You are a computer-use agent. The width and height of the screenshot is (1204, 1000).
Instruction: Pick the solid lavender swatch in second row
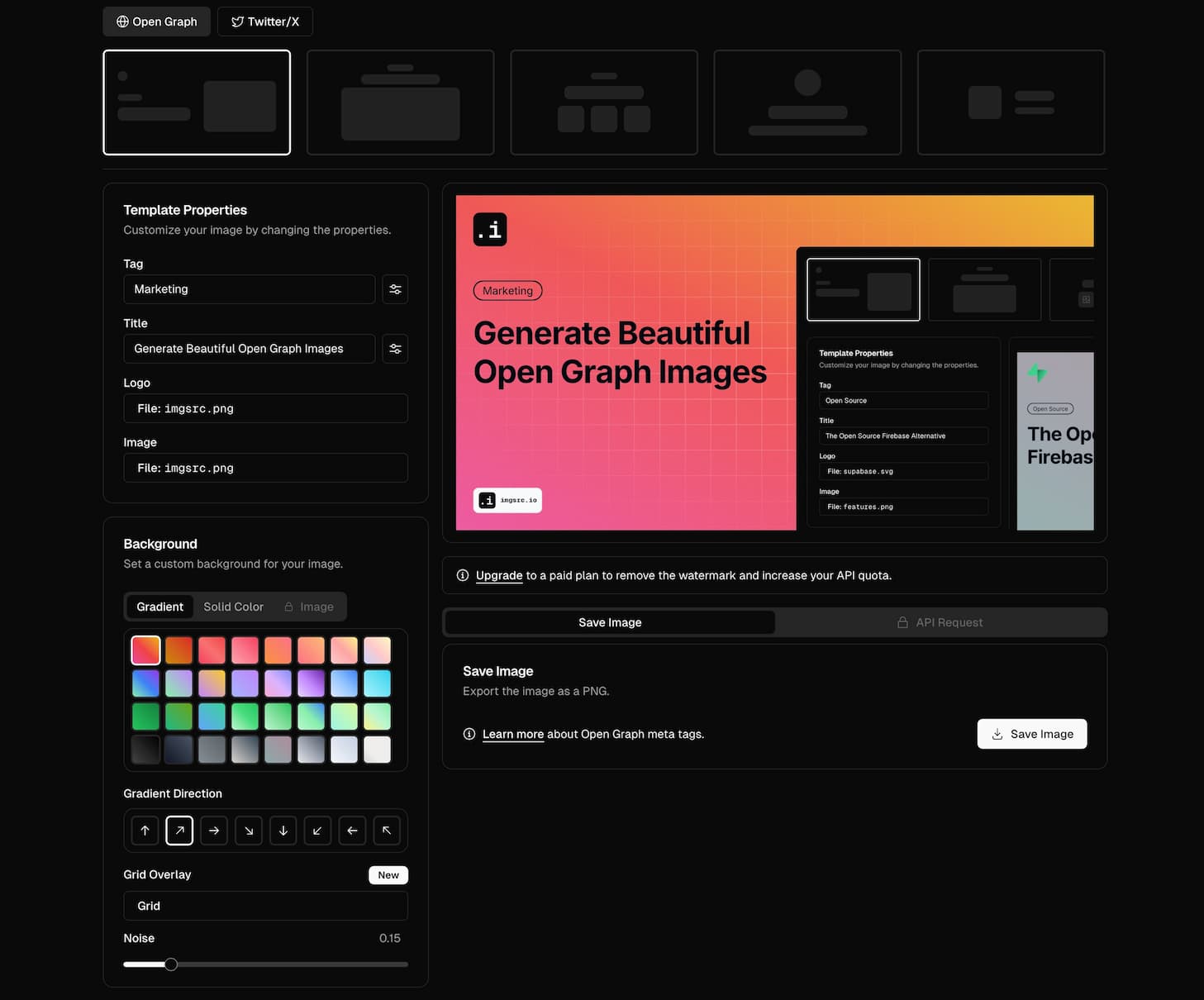245,683
